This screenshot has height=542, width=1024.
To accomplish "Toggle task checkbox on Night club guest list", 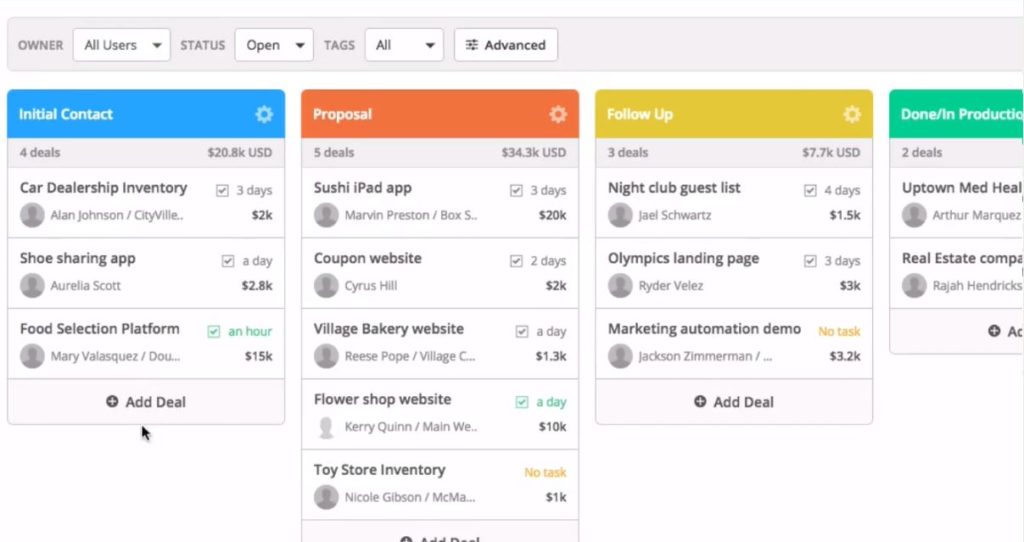I will (x=810, y=190).
